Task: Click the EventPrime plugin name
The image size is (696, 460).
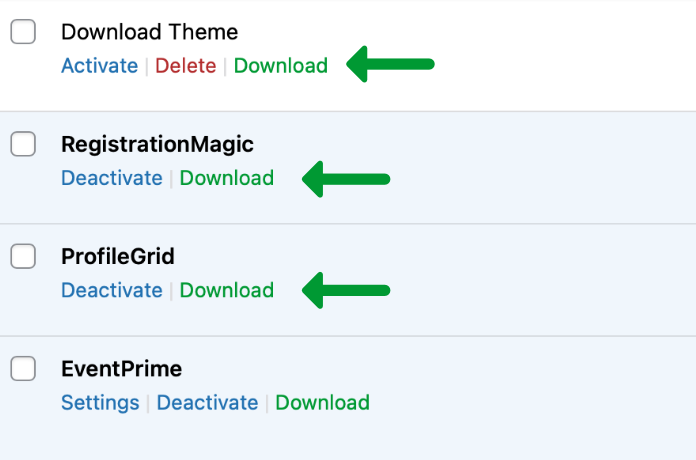Action: point(121,368)
